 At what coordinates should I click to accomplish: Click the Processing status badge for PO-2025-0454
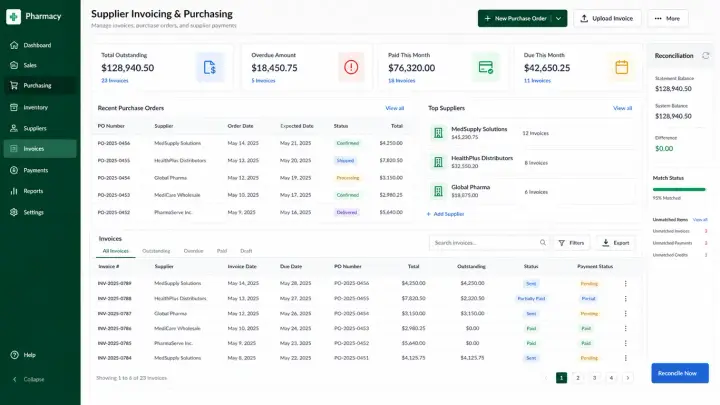click(348, 178)
